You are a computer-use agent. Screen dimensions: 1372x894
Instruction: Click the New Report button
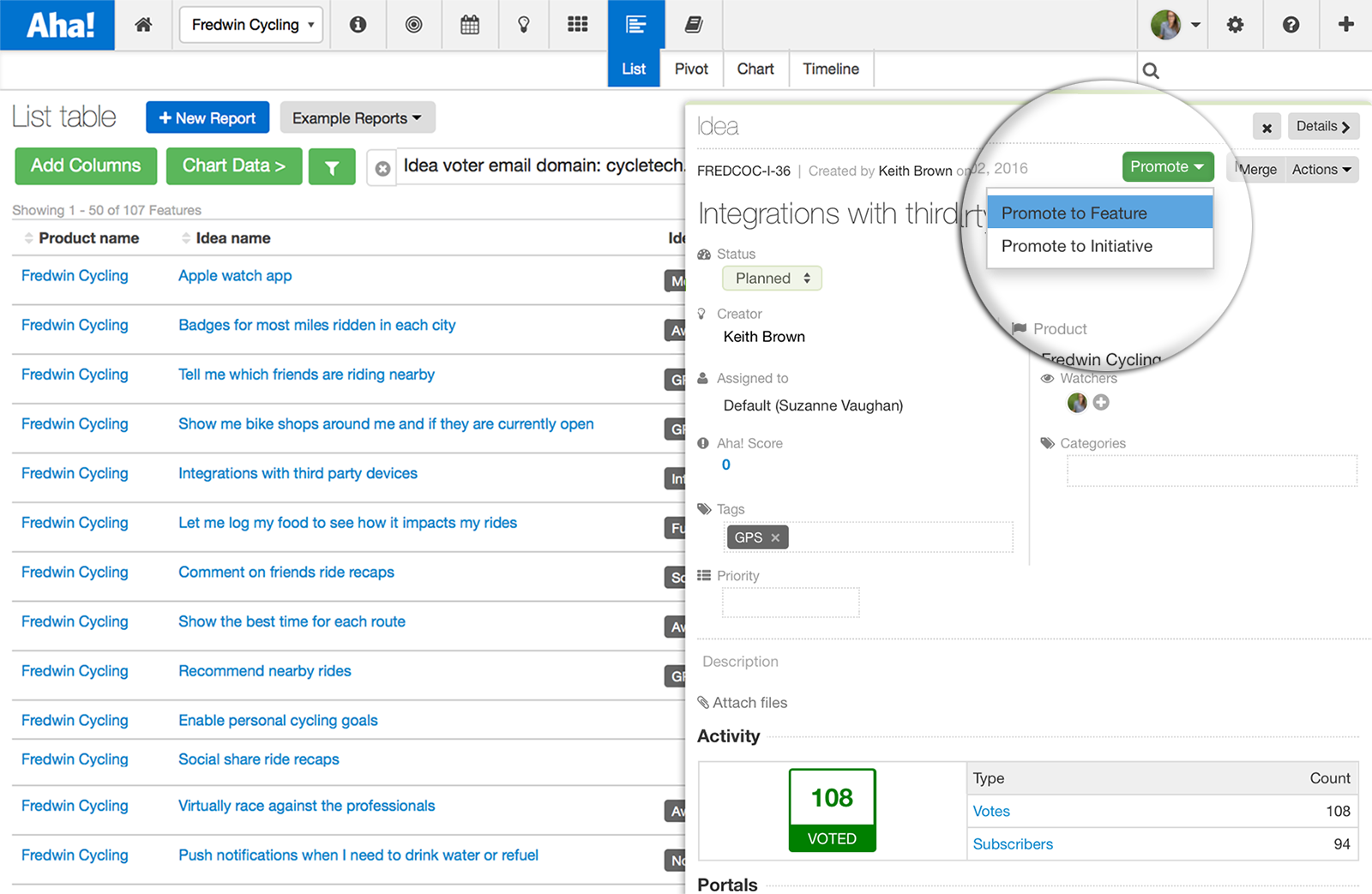click(207, 117)
